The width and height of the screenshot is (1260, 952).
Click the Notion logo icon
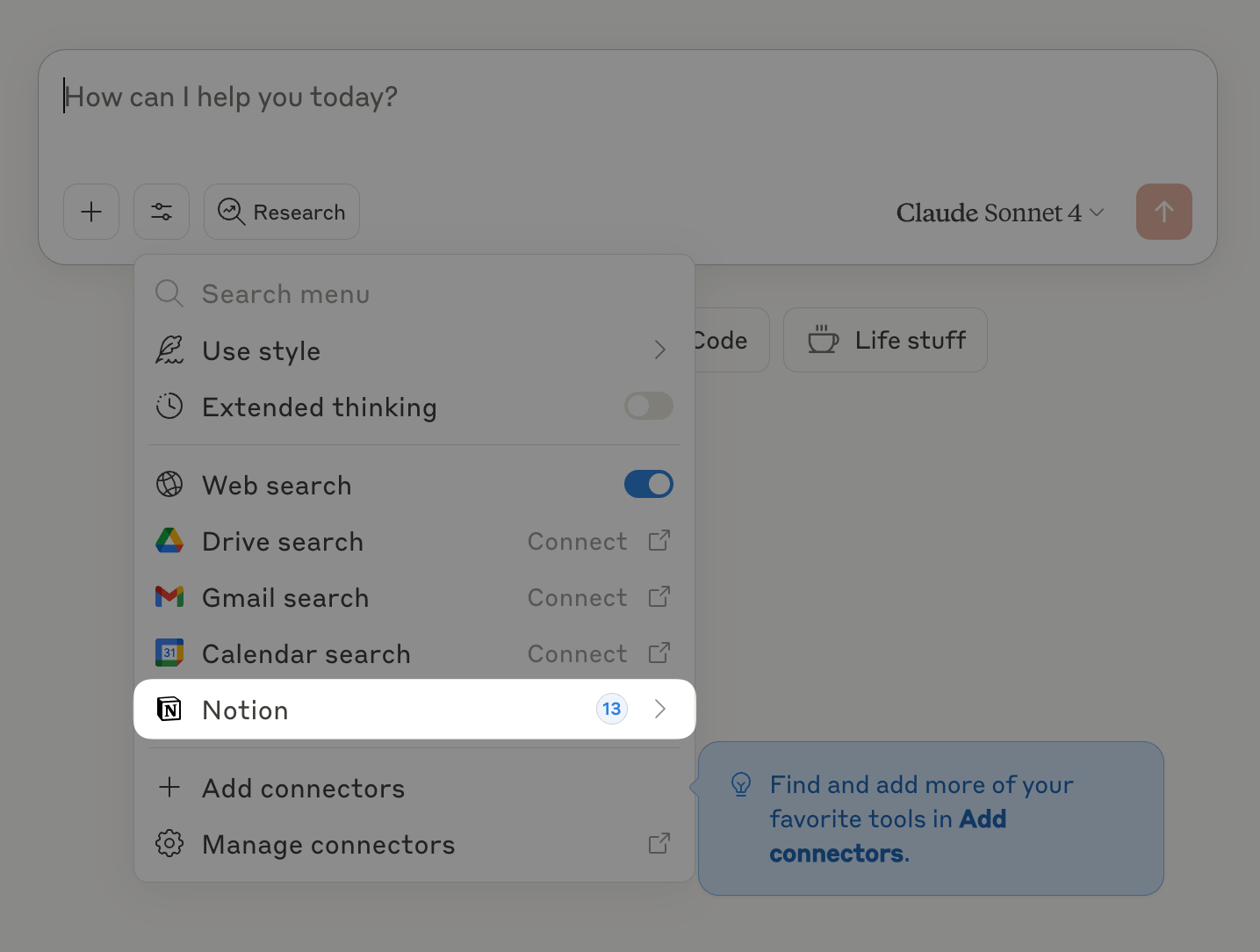169,709
